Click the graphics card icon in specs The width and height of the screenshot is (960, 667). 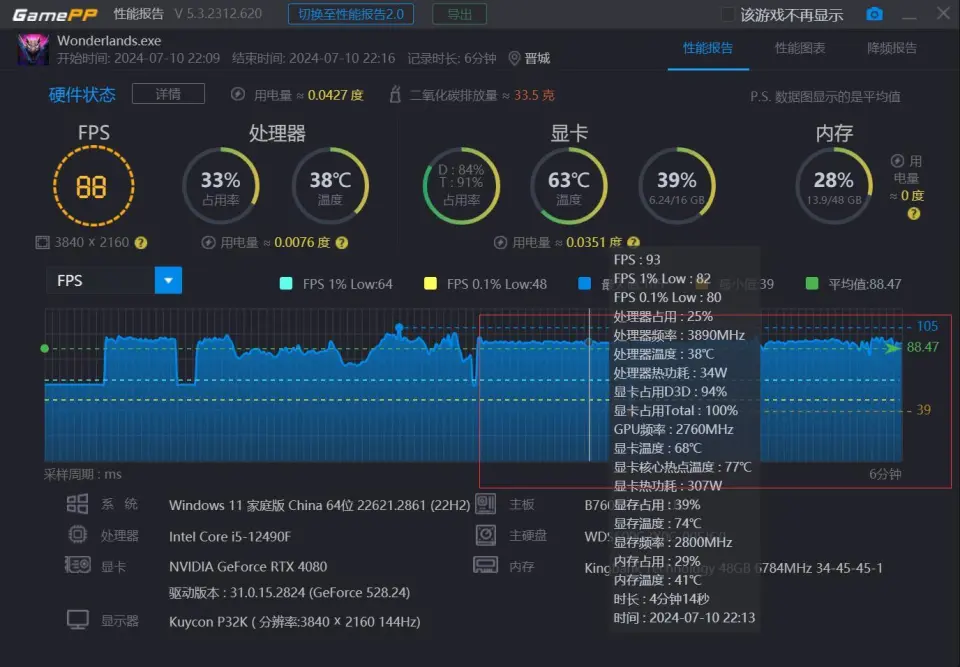pyautogui.click(x=78, y=565)
